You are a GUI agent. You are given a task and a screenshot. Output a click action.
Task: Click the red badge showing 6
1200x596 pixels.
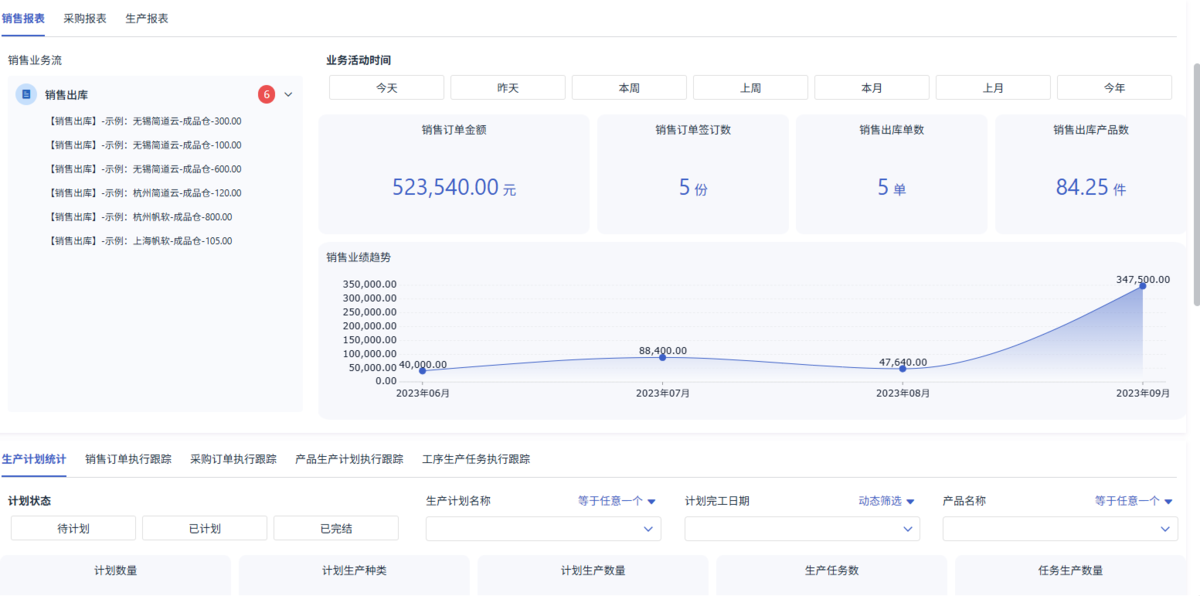pyautogui.click(x=266, y=94)
